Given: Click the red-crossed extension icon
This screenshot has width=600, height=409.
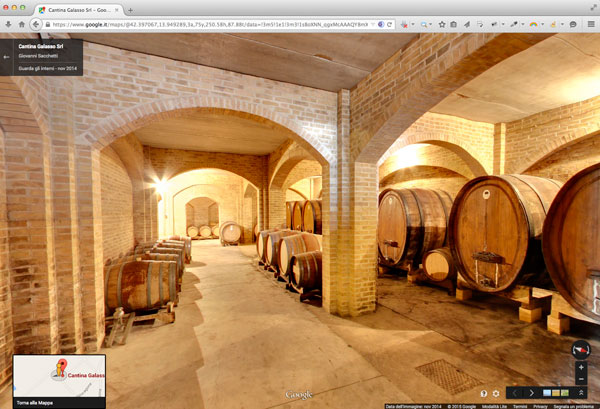Looking at the screenshot, I should click(404, 24).
